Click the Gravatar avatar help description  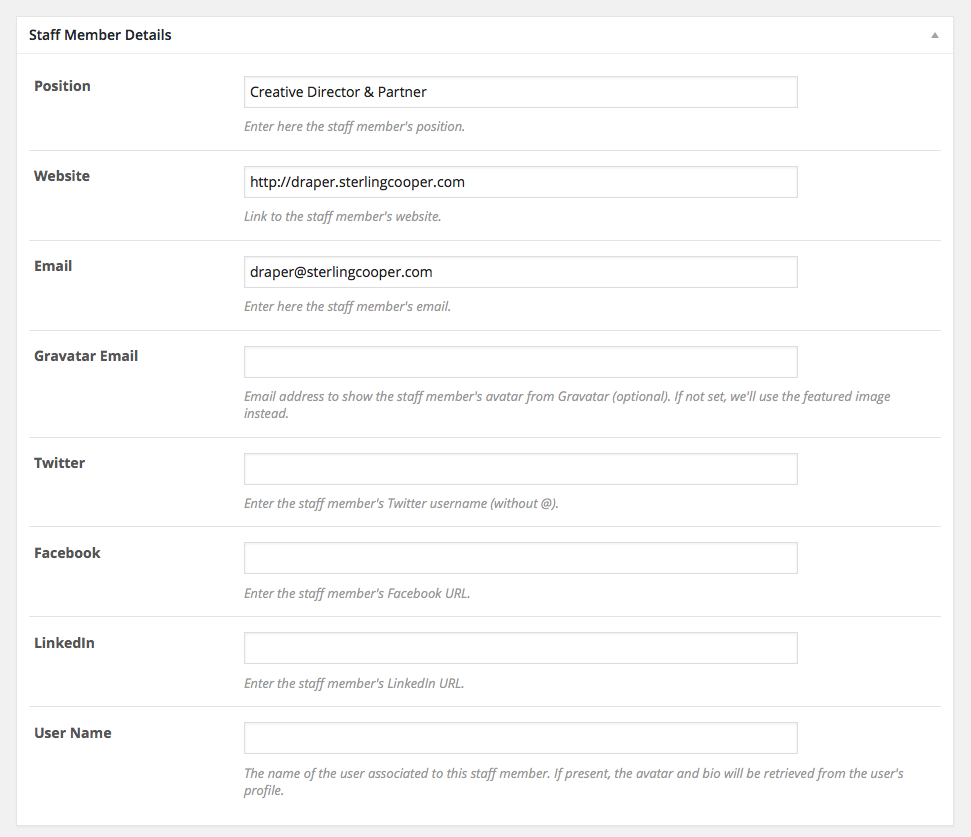(566, 405)
